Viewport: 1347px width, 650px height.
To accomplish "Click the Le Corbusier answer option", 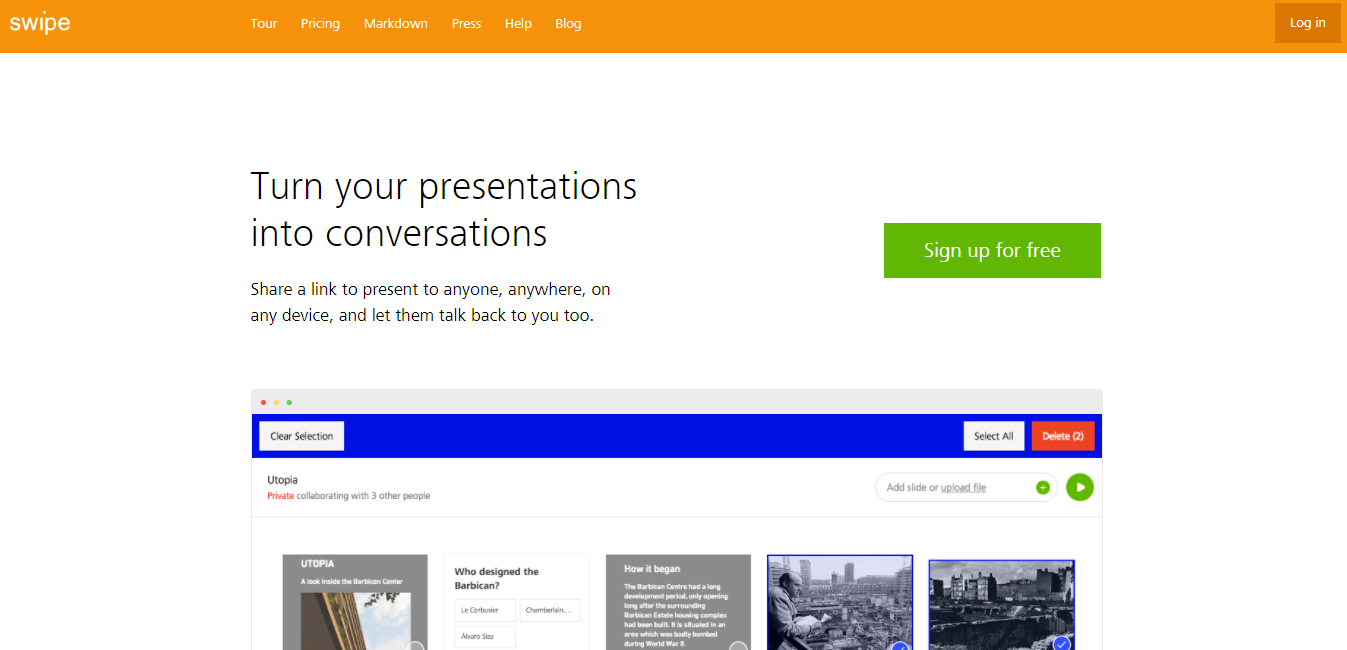I will point(485,610).
